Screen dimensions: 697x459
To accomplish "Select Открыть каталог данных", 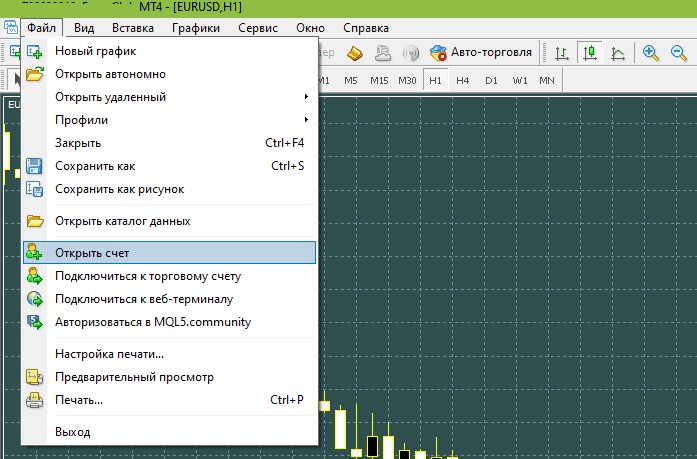I will click(x=169, y=221).
